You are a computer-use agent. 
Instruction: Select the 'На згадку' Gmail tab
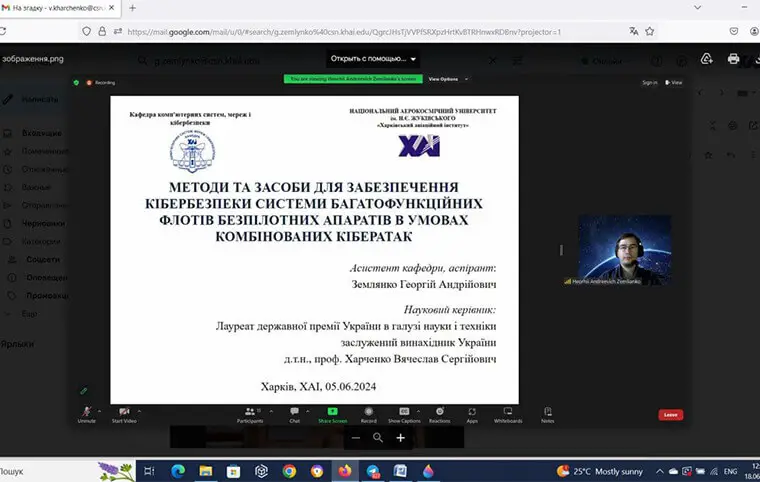pyautogui.click(x=58, y=8)
